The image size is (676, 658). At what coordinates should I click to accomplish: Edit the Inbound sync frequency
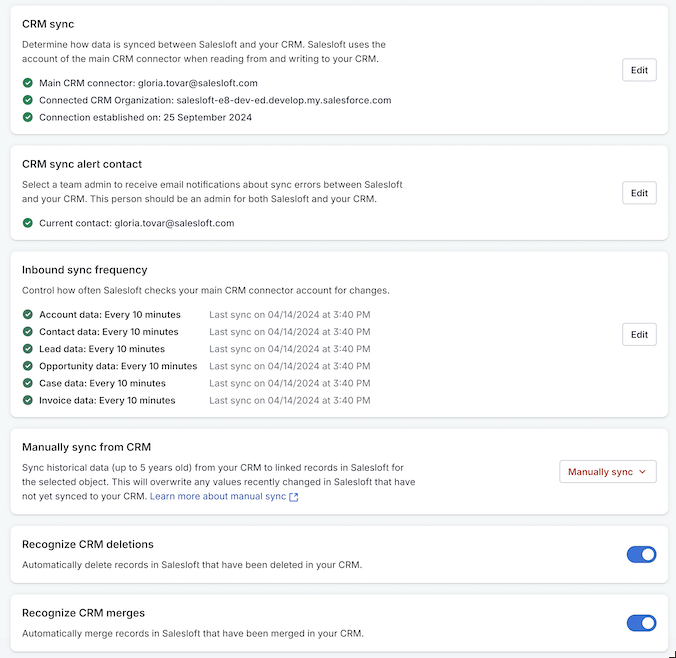(639, 334)
